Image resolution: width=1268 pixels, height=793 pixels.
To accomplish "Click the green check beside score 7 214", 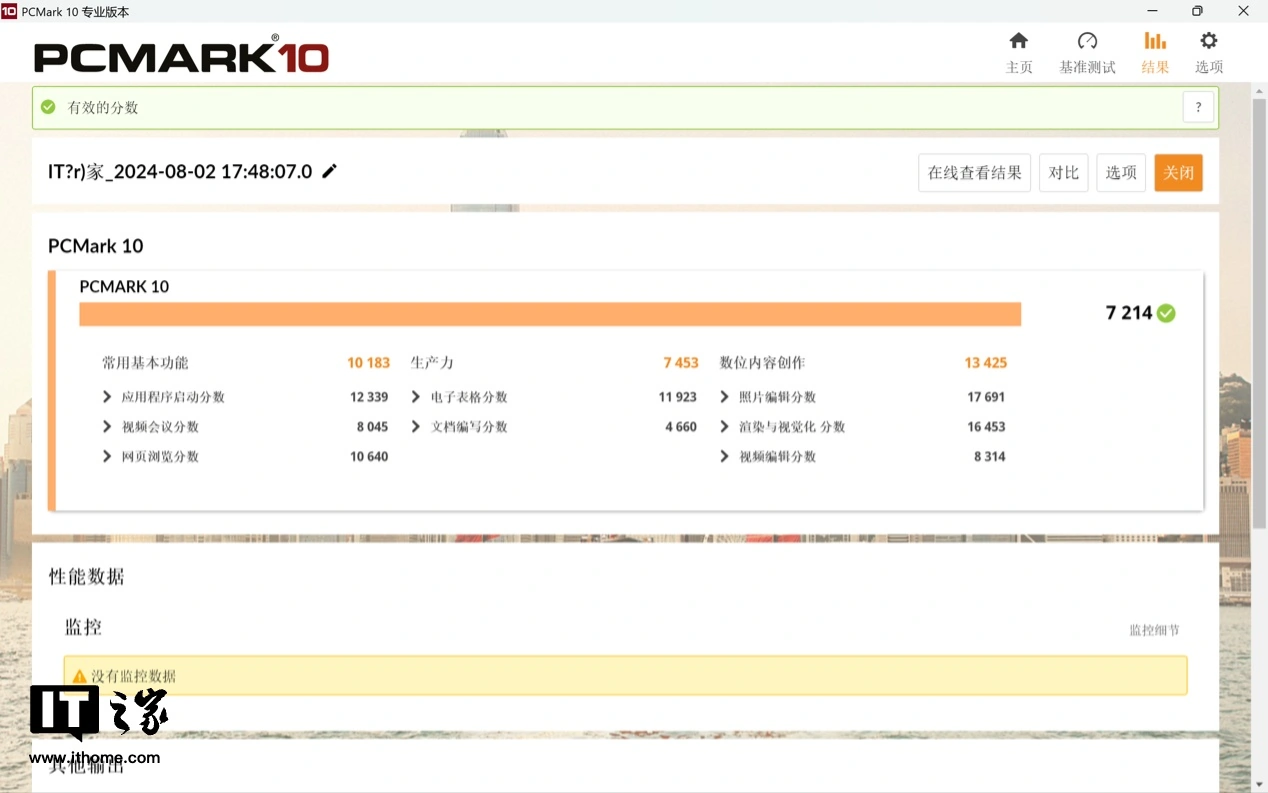I will click(x=1166, y=313).
